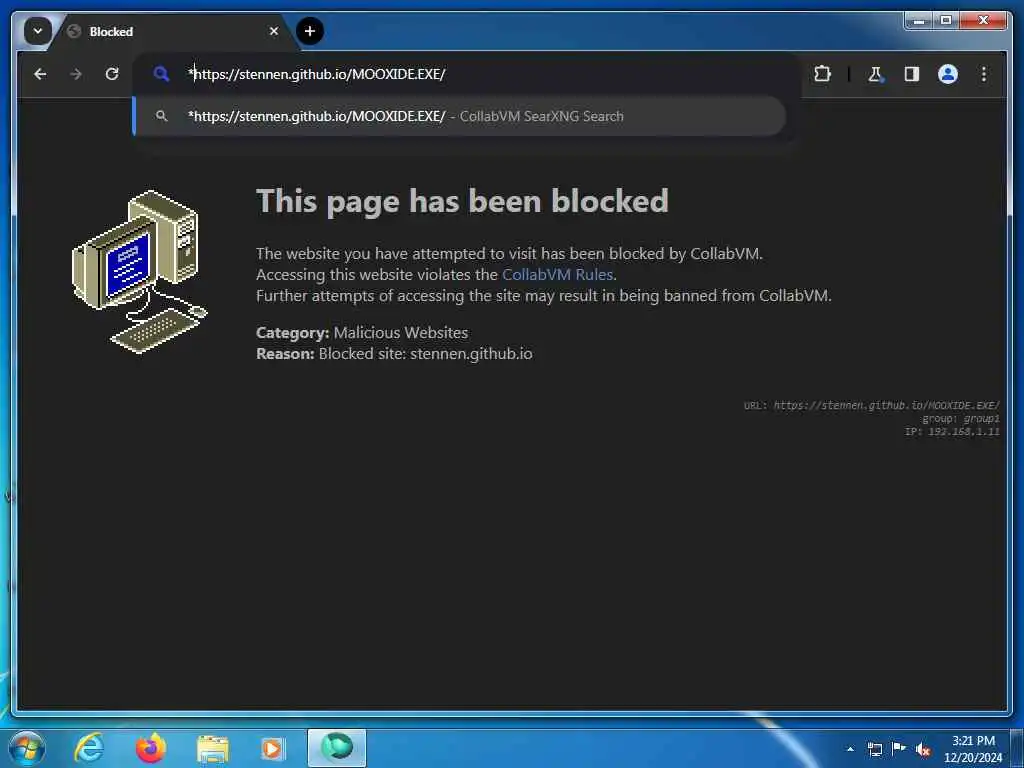Click the muted volume tray icon

pyautogui.click(x=923, y=750)
